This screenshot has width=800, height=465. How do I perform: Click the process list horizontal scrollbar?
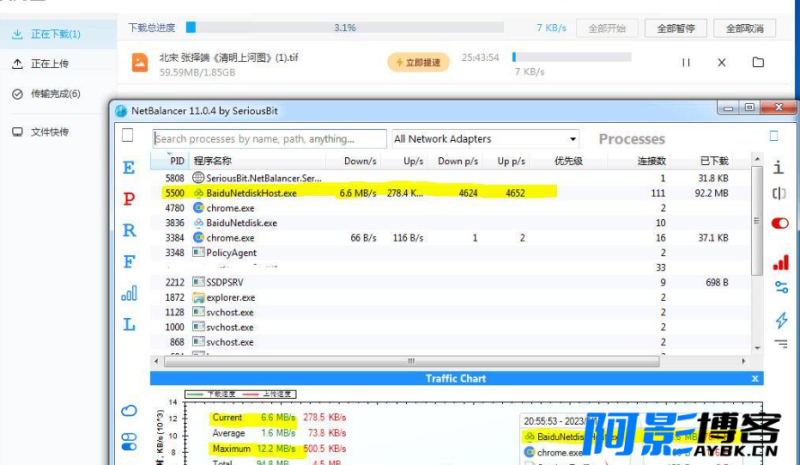pos(411,361)
